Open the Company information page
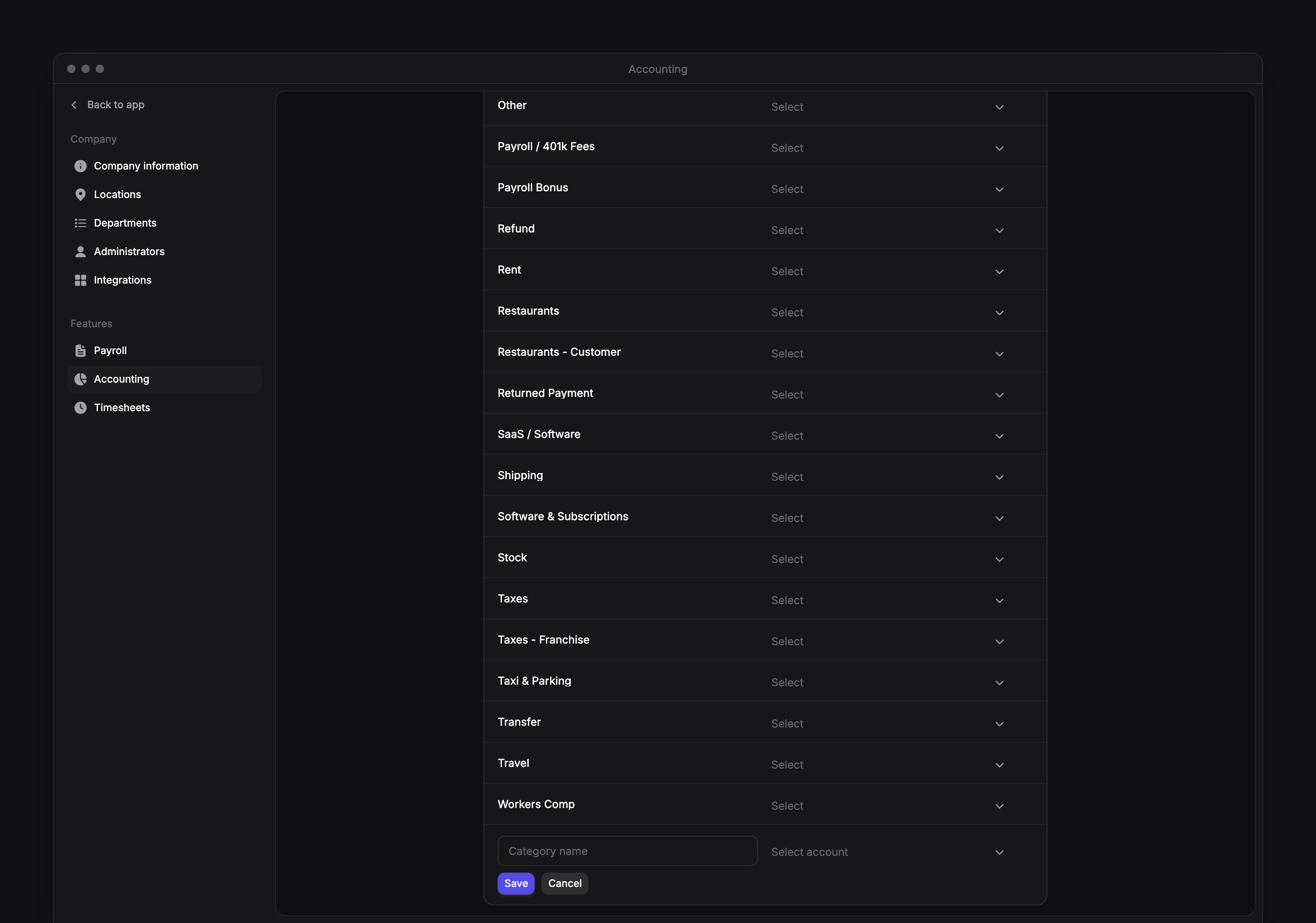The height and width of the screenshot is (923, 1316). point(164,166)
